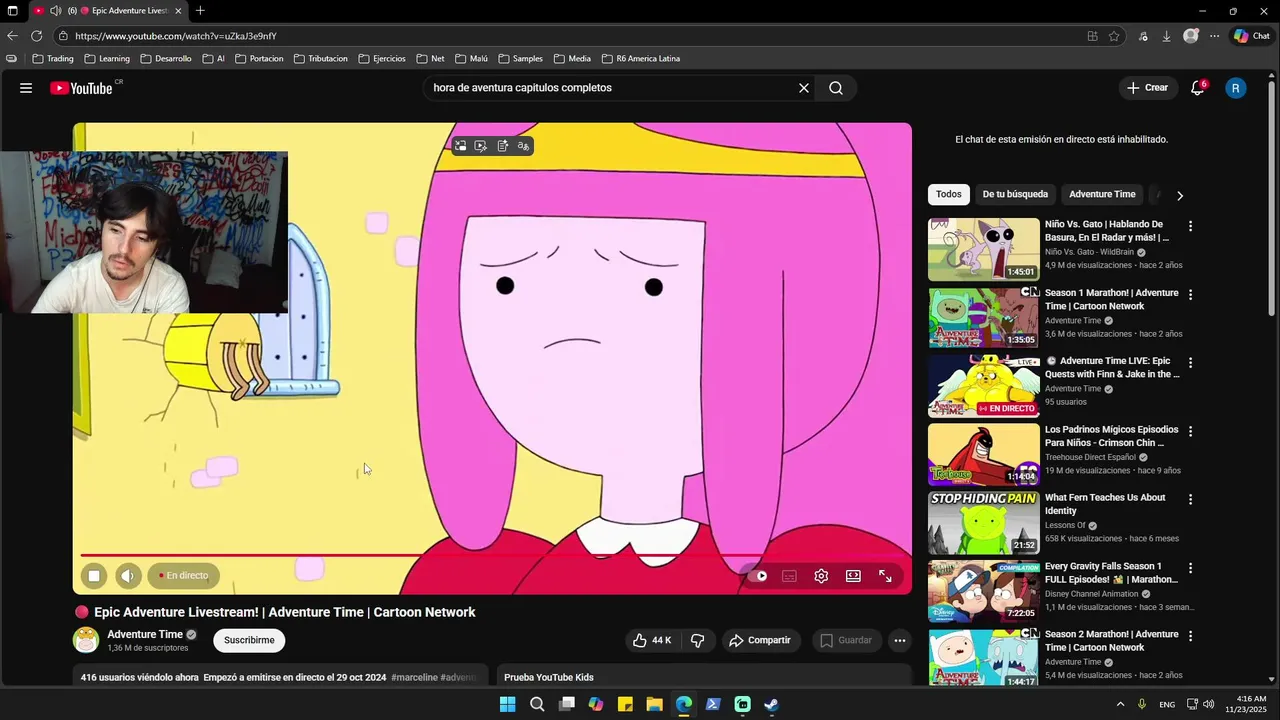Open the Desarrollo bookmarks folder

click(165, 58)
